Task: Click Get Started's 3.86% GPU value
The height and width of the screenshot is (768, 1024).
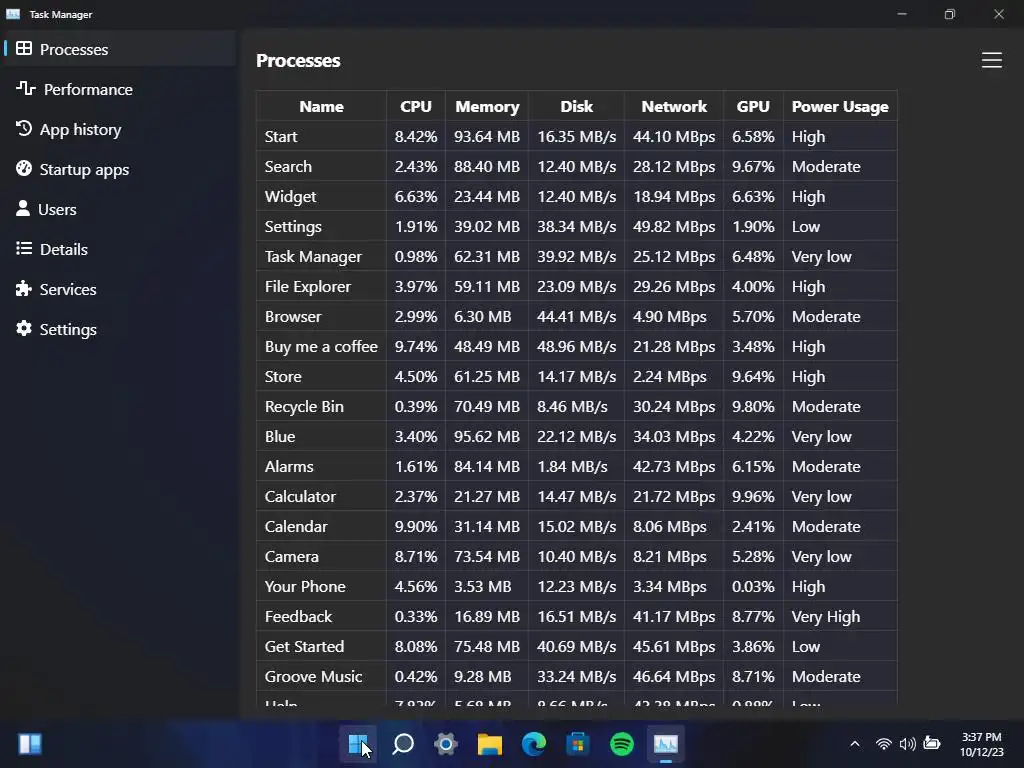Action: pyautogui.click(x=753, y=647)
